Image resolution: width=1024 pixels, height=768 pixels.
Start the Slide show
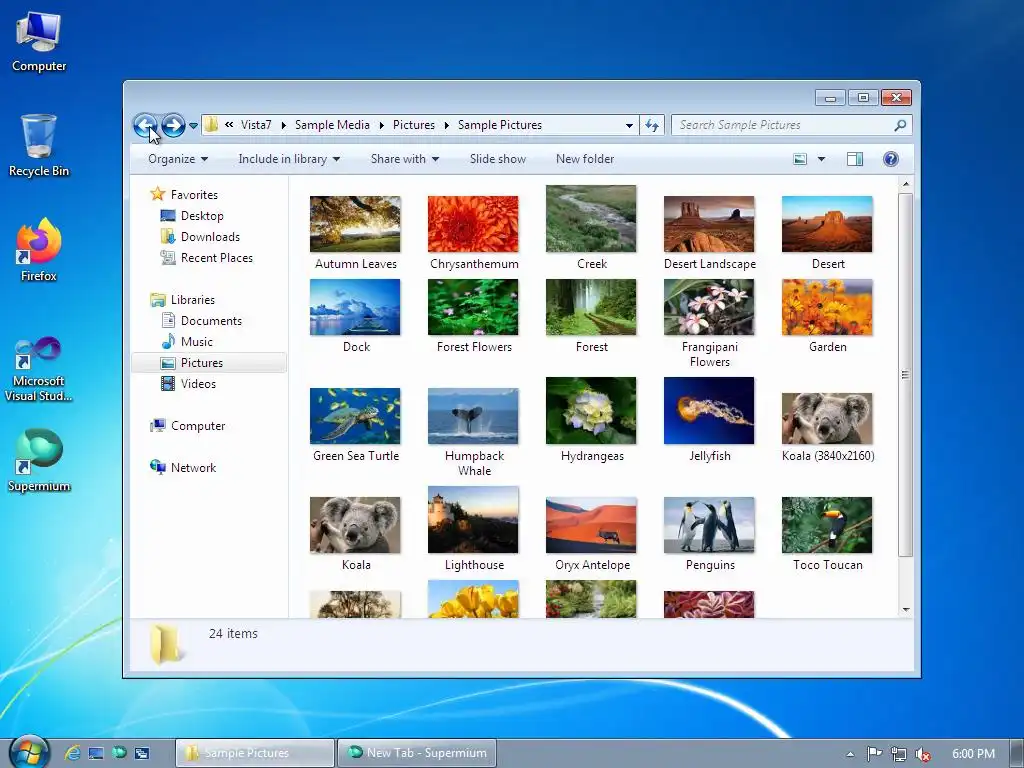pyautogui.click(x=498, y=159)
